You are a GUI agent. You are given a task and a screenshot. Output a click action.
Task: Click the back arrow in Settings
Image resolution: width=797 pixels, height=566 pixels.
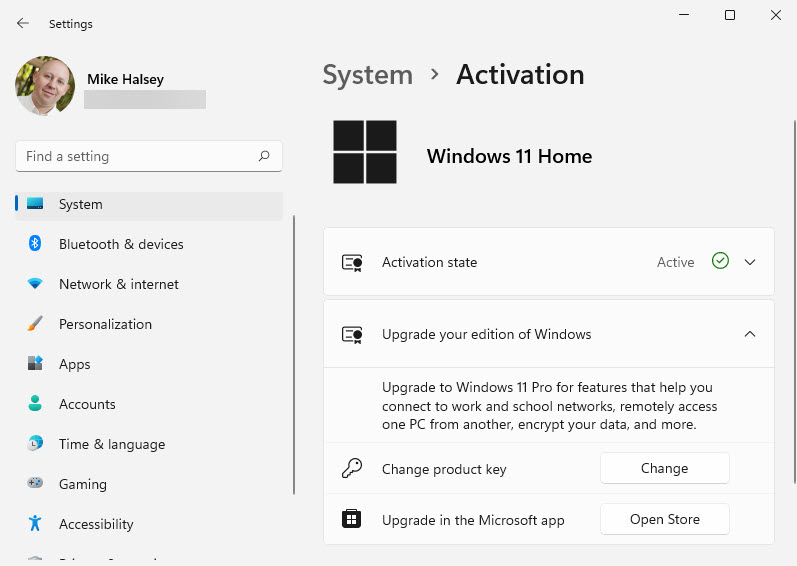(x=23, y=23)
